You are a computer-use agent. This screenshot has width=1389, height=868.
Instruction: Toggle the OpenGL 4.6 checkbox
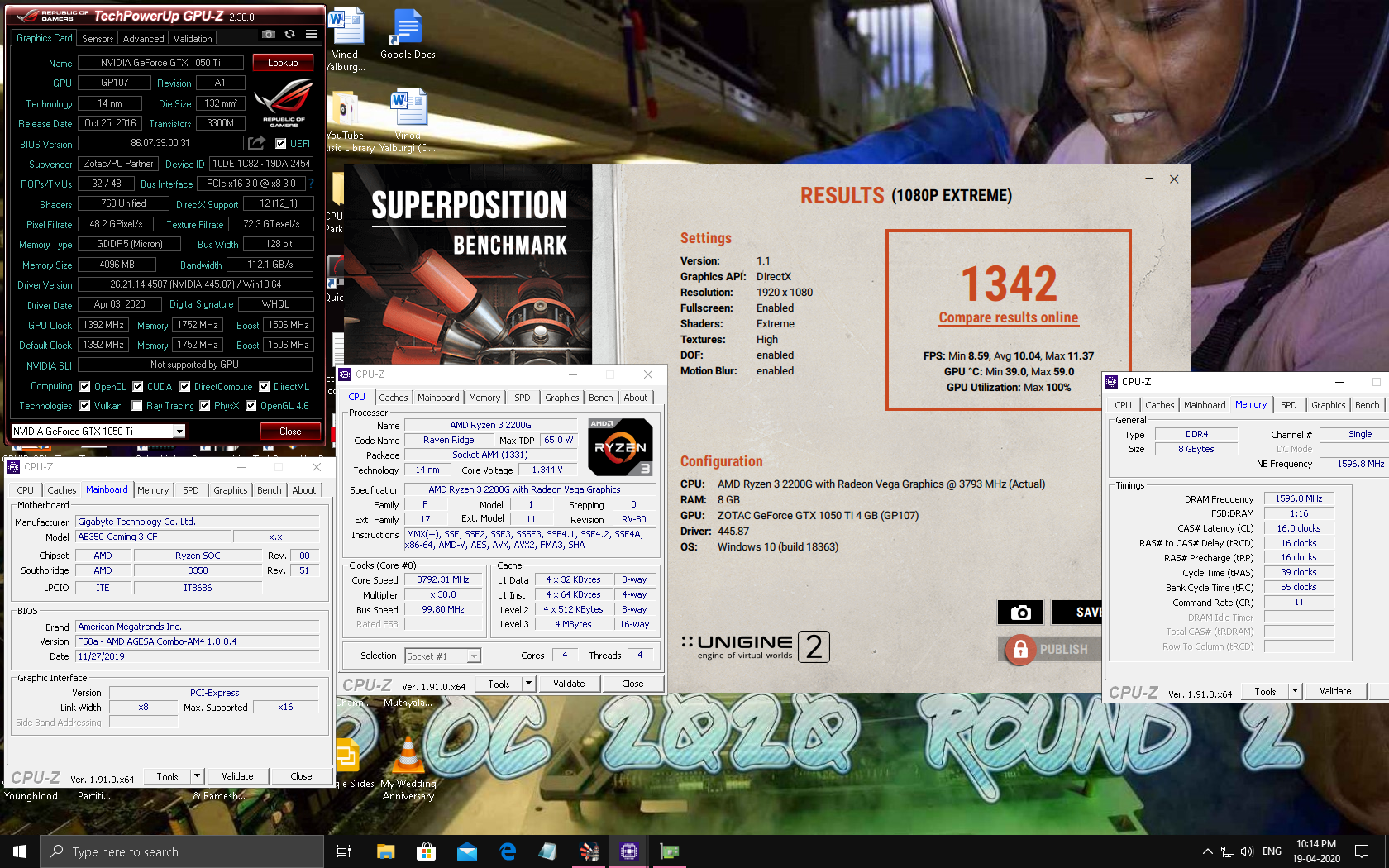click(x=251, y=406)
